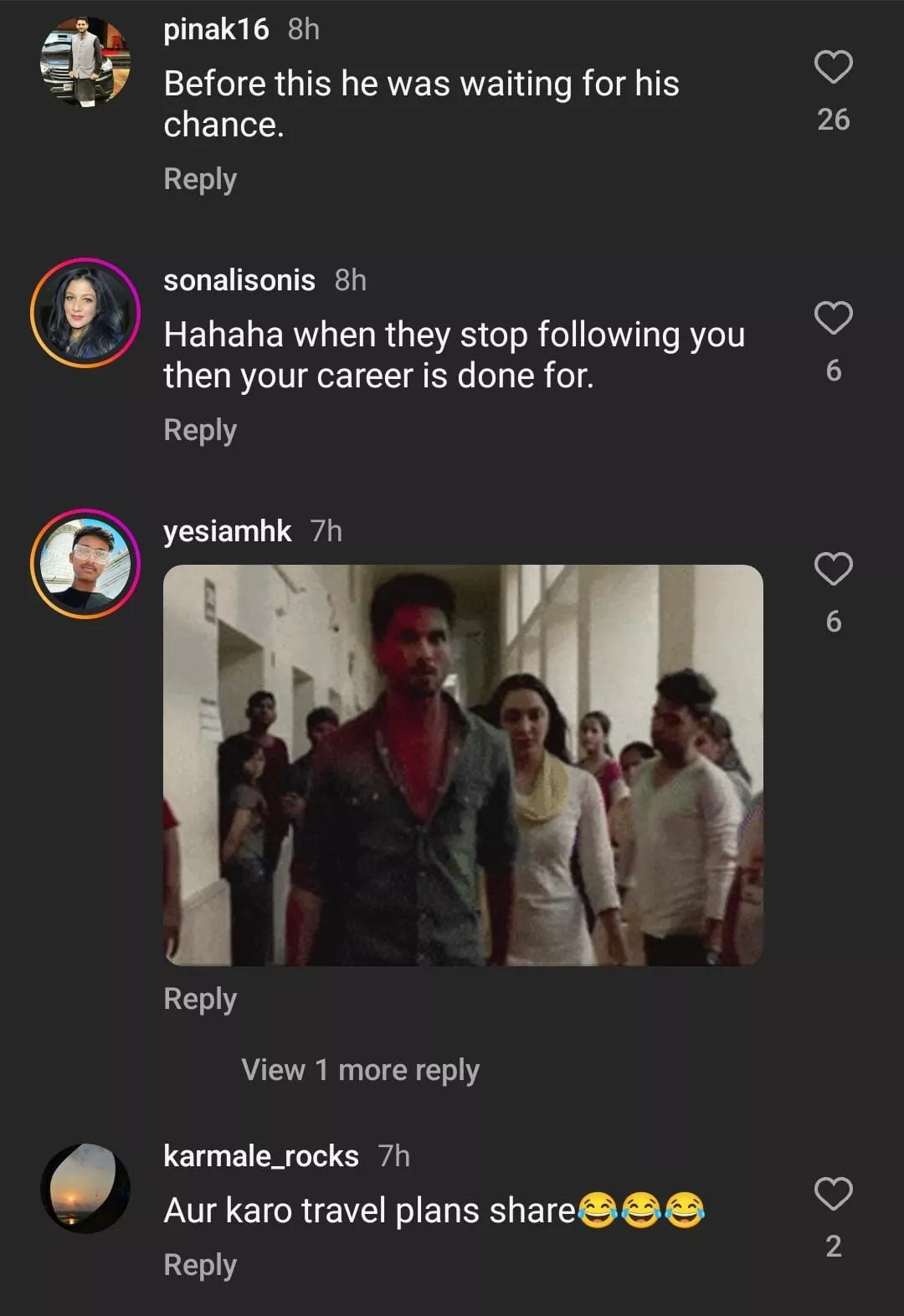Tap the heart on yesiamhk's GIF comment
904x1316 pixels.
point(833,569)
